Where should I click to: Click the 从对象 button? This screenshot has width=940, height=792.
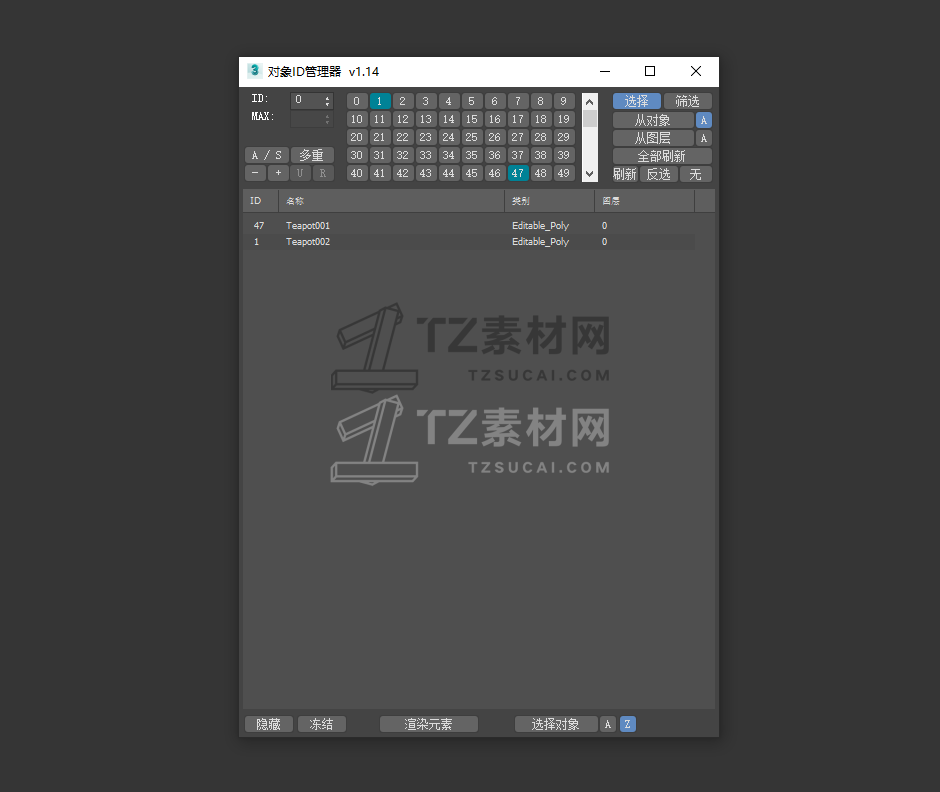(653, 121)
